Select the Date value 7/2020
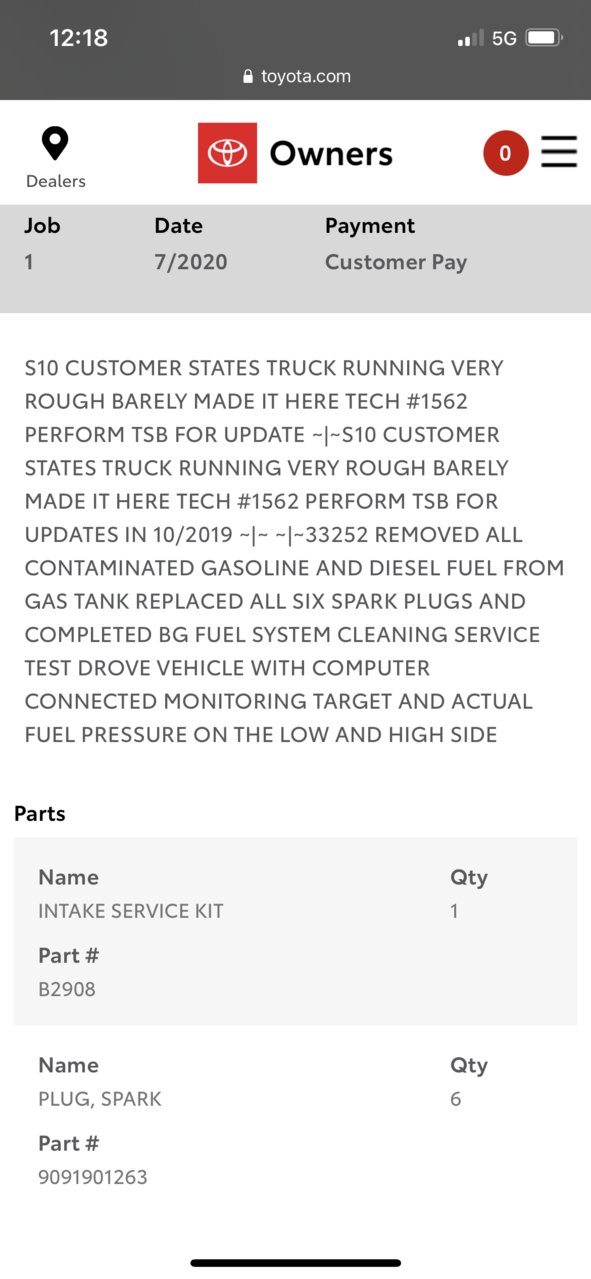The height and width of the screenshot is (1279, 591). coord(190,262)
